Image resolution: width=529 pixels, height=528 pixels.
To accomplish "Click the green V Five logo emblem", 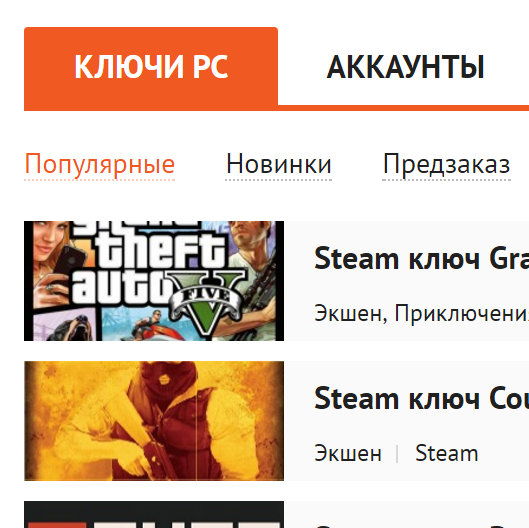I will (206, 301).
